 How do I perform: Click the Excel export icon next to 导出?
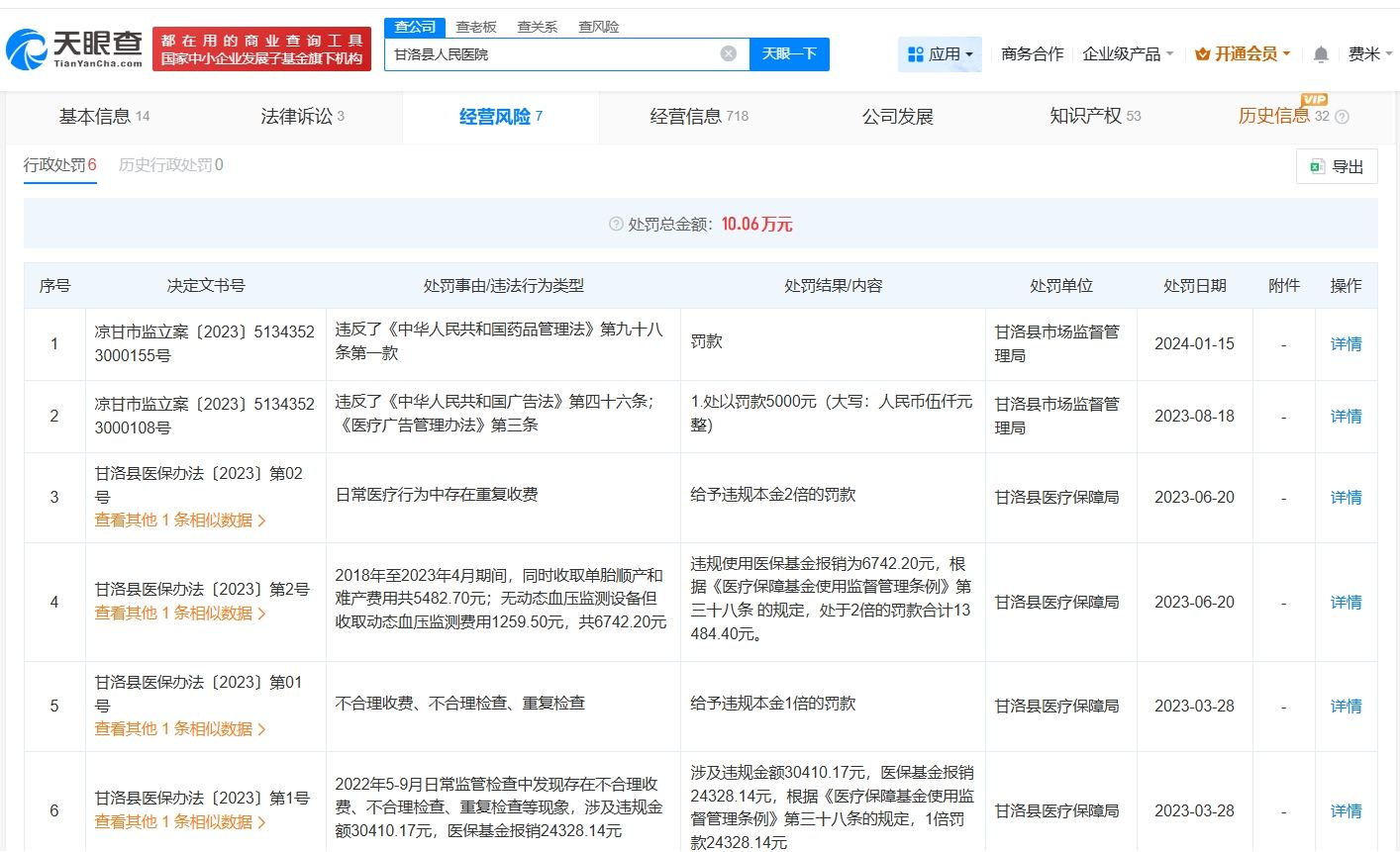coord(1316,166)
